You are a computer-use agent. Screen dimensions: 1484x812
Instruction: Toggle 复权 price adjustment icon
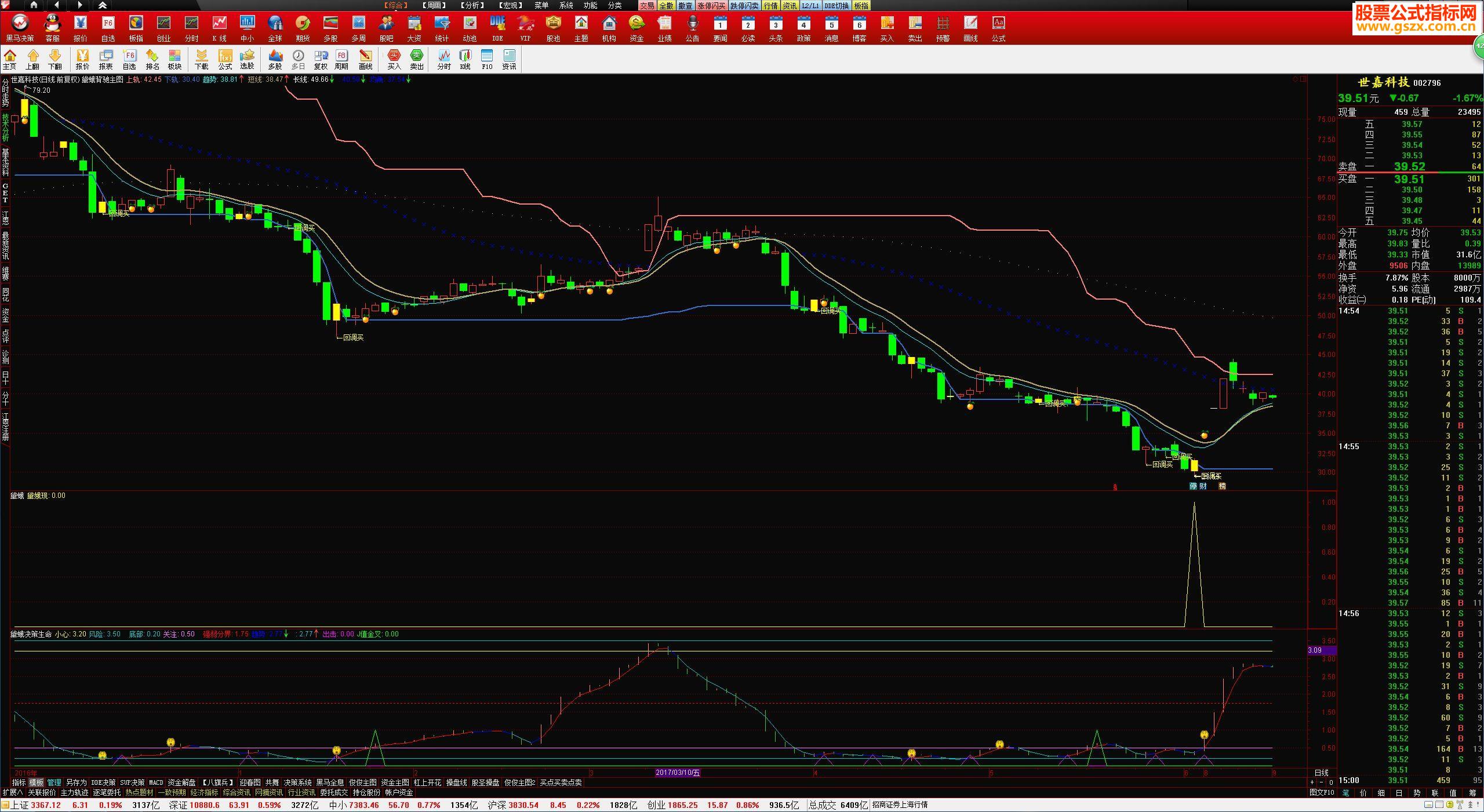click(x=321, y=59)
